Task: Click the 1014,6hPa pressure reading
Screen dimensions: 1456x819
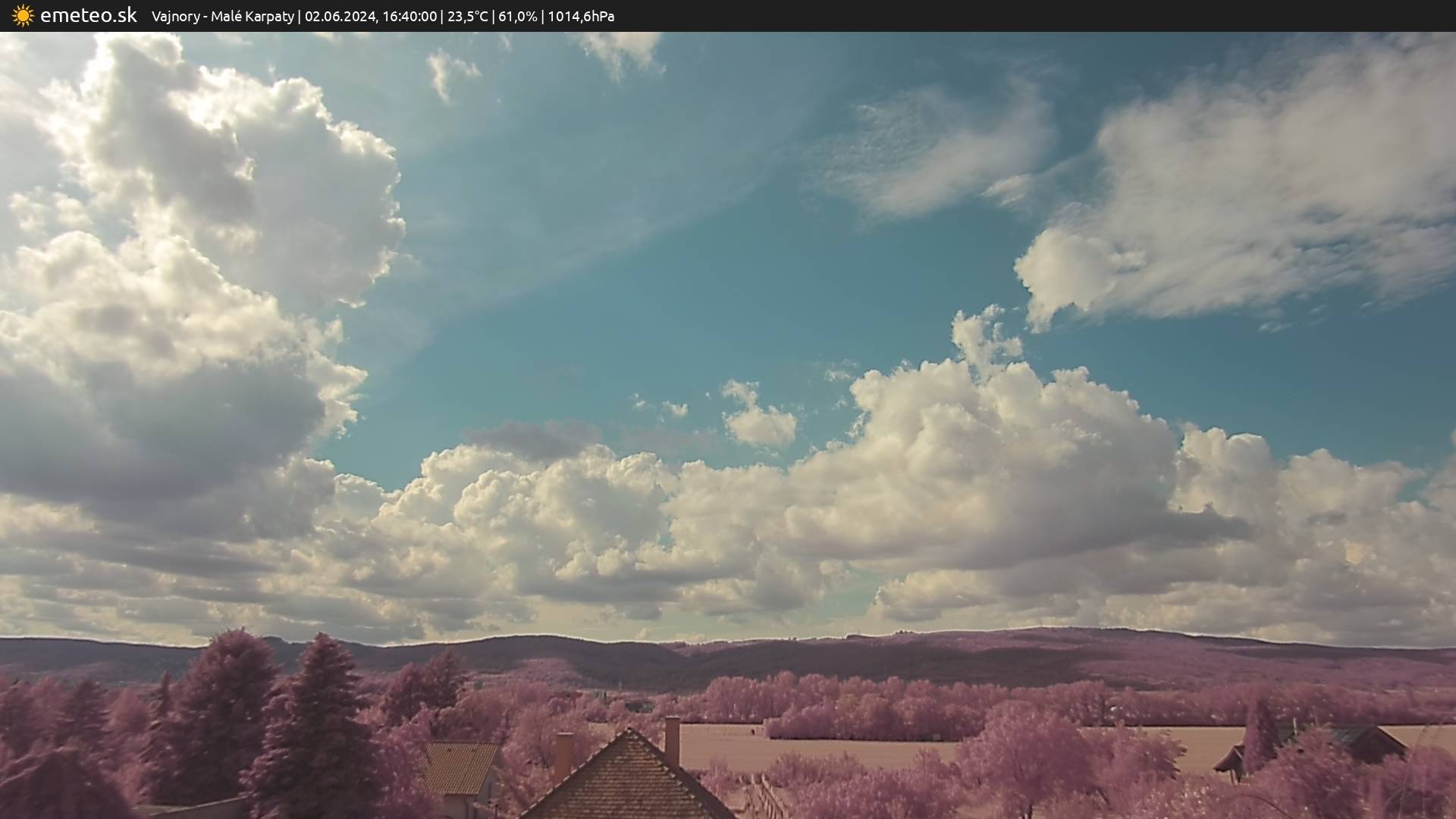Action: pyautogui.click(x=581, y=16)
